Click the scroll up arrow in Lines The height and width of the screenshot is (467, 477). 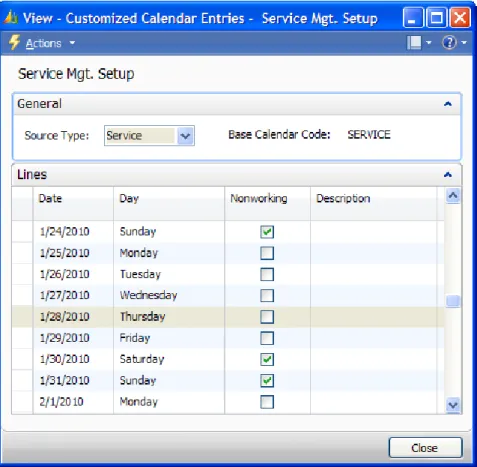pos(453,196)
